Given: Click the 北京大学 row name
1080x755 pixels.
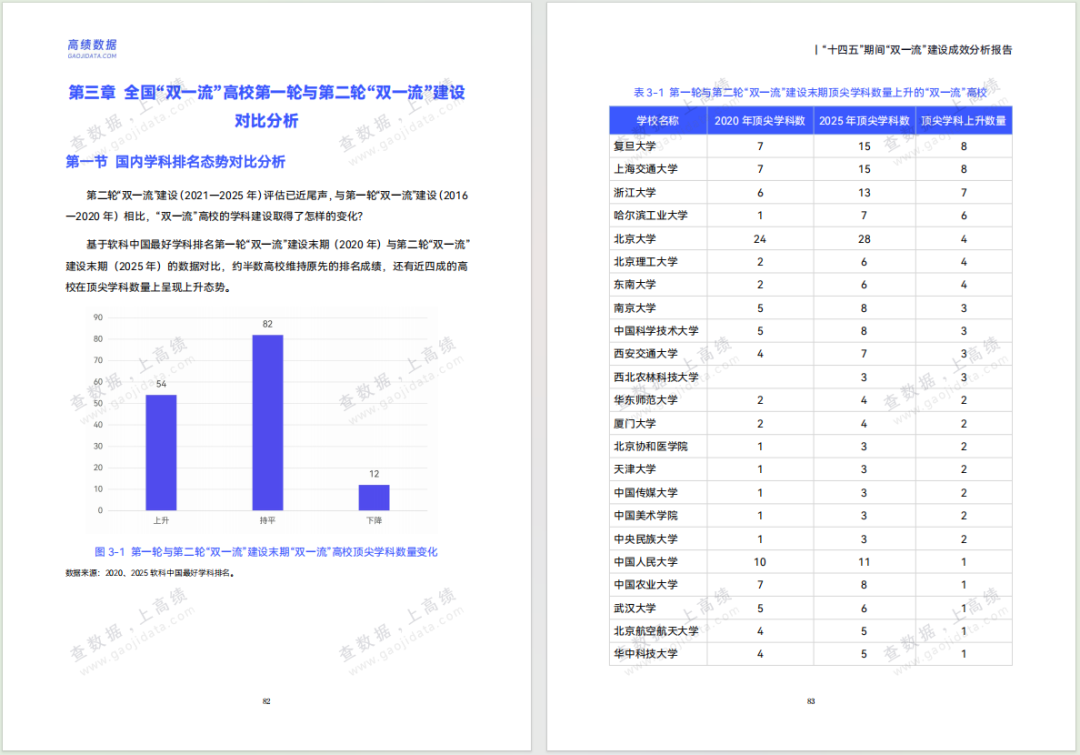Looking at the screenshot, I should tap(634, 239).
